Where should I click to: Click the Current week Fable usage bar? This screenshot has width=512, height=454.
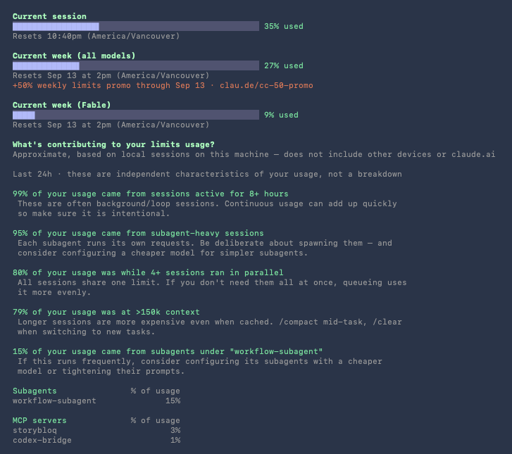click(136, 115)
